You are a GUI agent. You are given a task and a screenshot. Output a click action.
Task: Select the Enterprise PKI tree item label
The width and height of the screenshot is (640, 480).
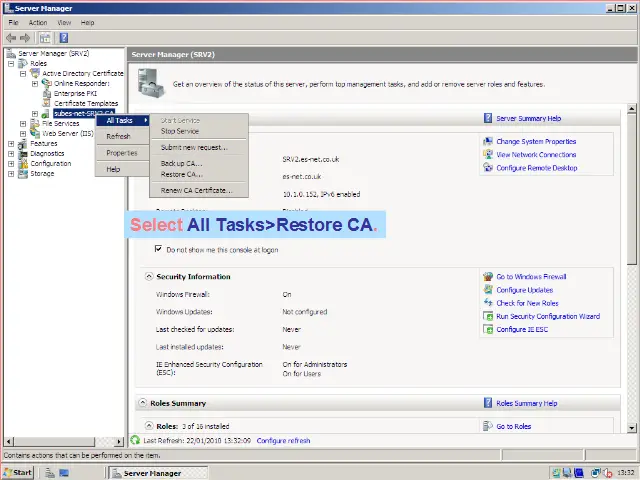75,93
